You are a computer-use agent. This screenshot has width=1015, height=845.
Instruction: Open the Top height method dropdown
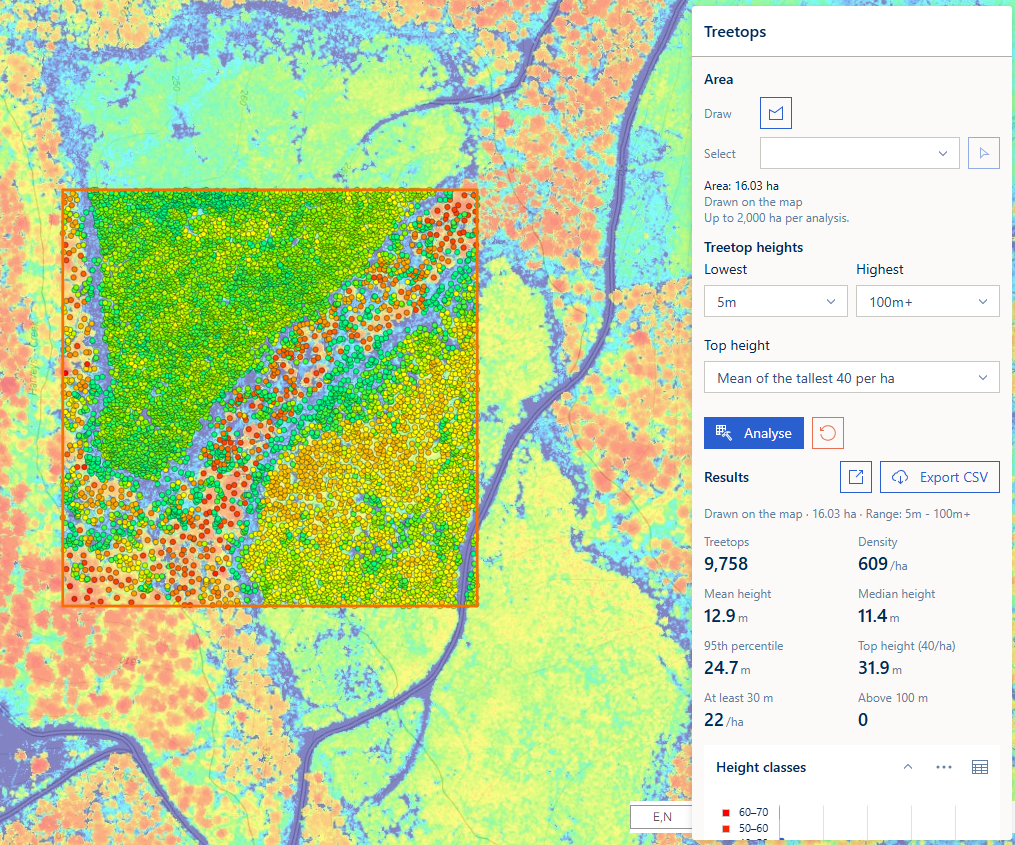852,377
